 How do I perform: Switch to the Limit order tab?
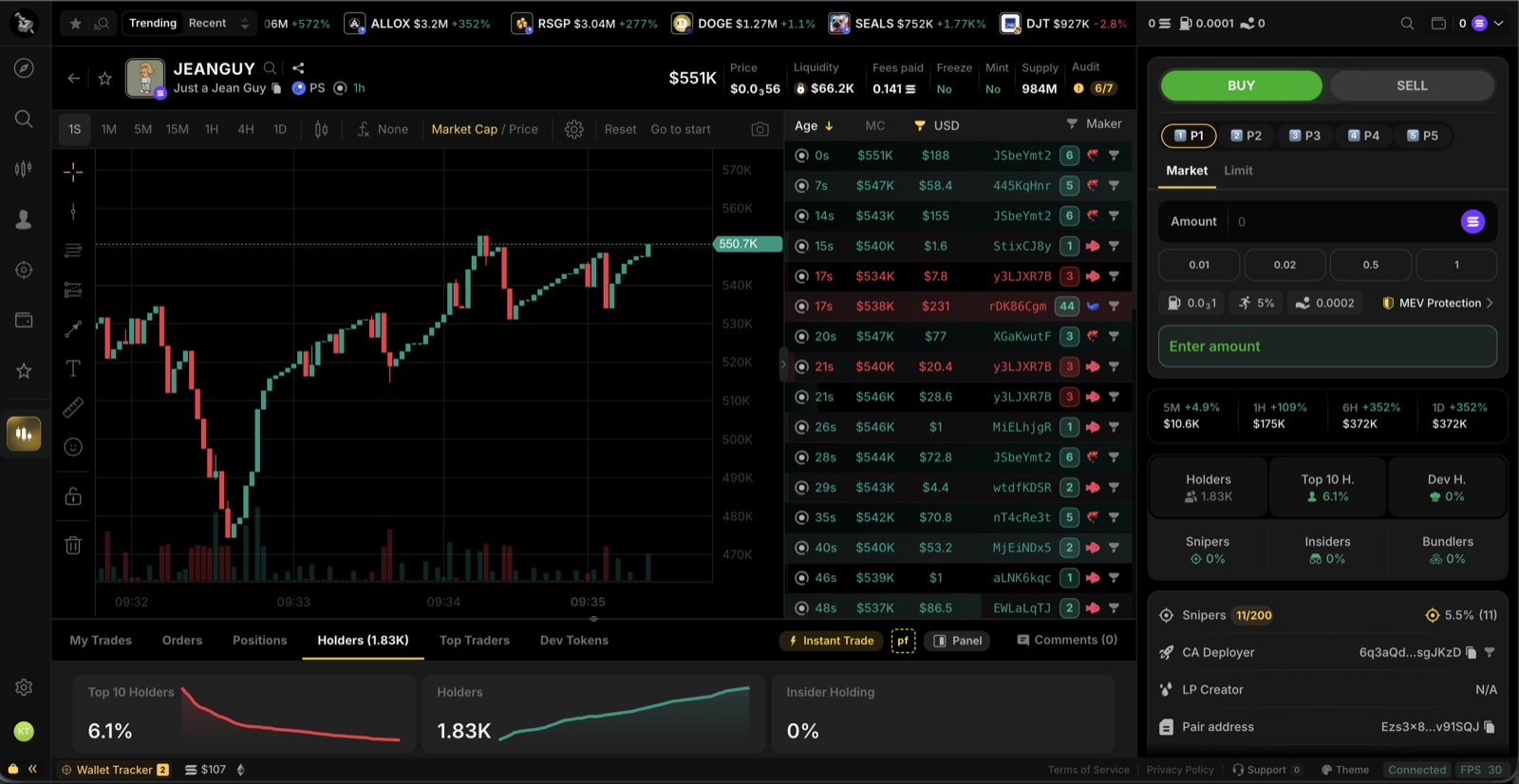coord(1238,171)
